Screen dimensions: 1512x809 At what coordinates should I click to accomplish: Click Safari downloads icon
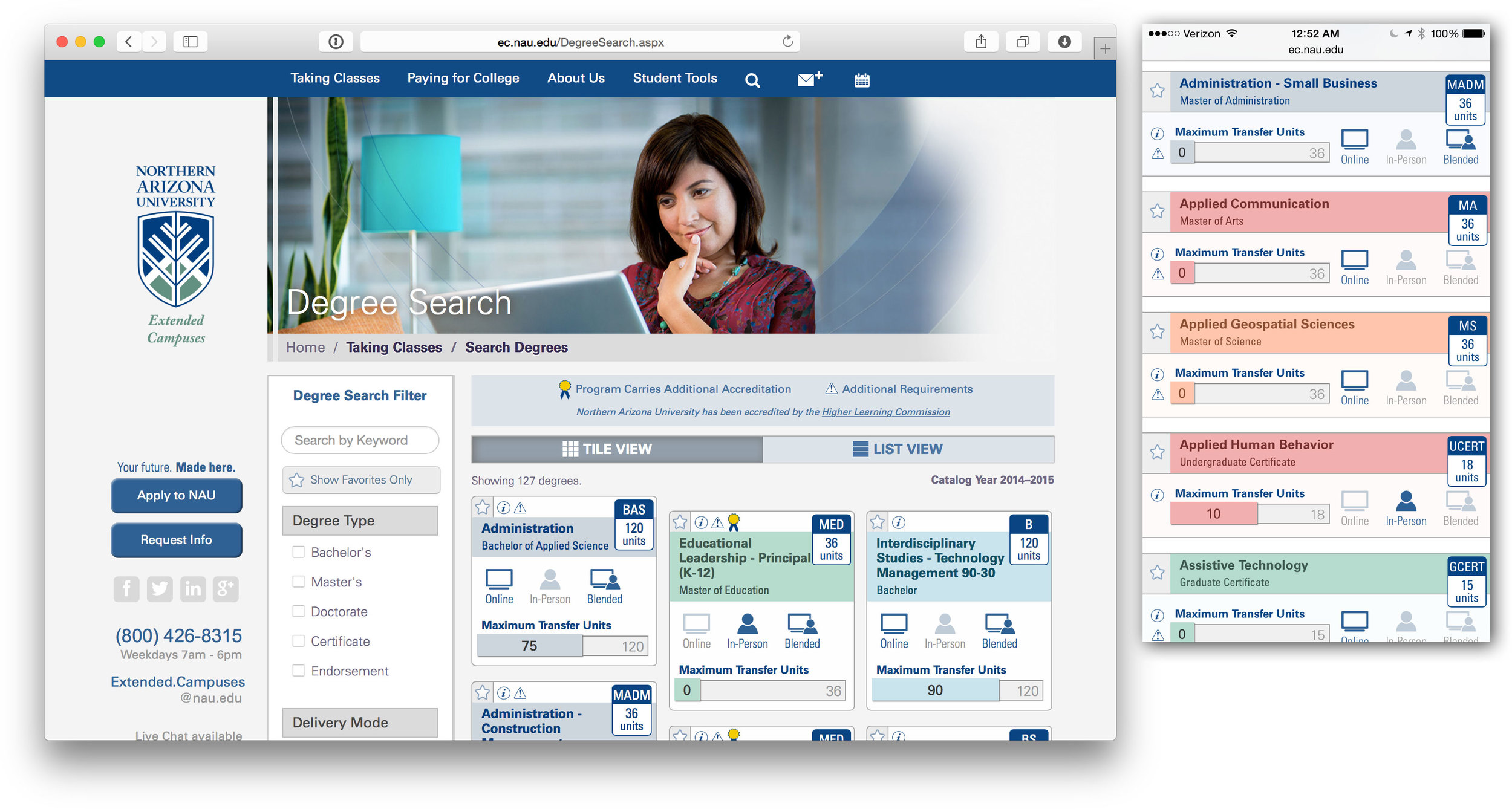tap(1064, 42)
